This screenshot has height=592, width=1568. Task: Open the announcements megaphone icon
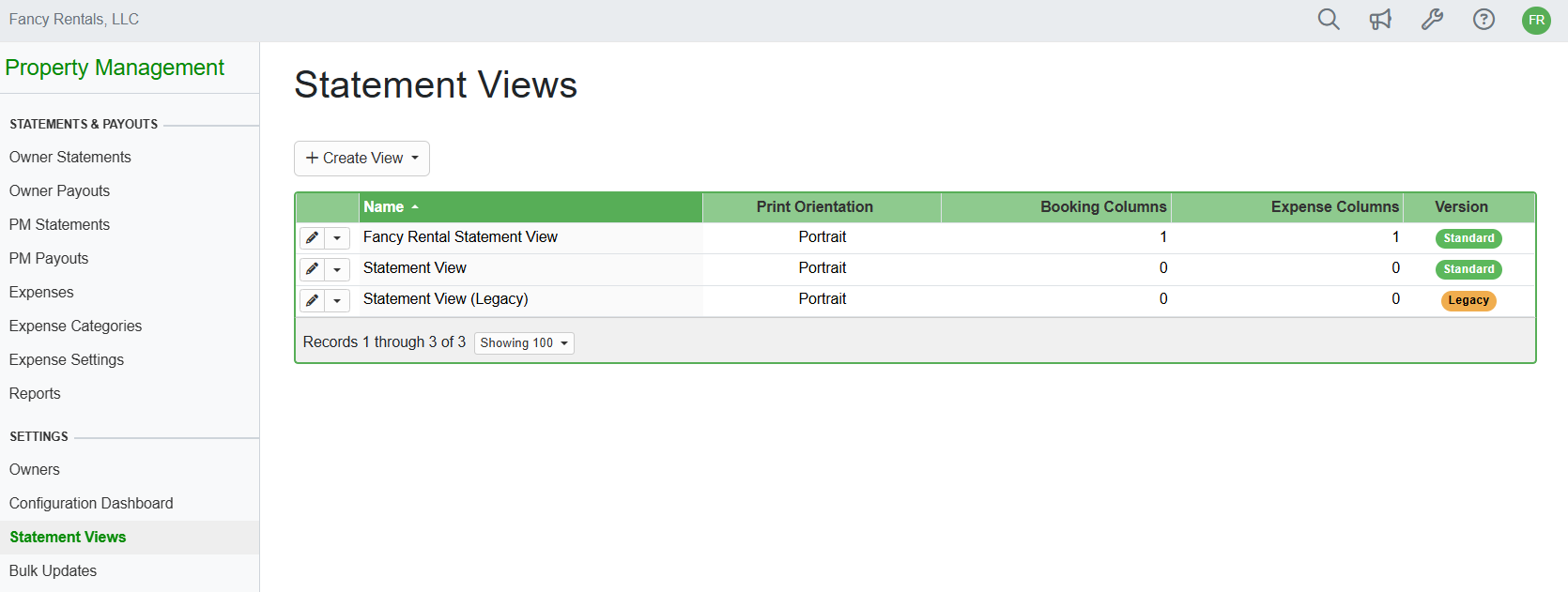pos(1380,20)
